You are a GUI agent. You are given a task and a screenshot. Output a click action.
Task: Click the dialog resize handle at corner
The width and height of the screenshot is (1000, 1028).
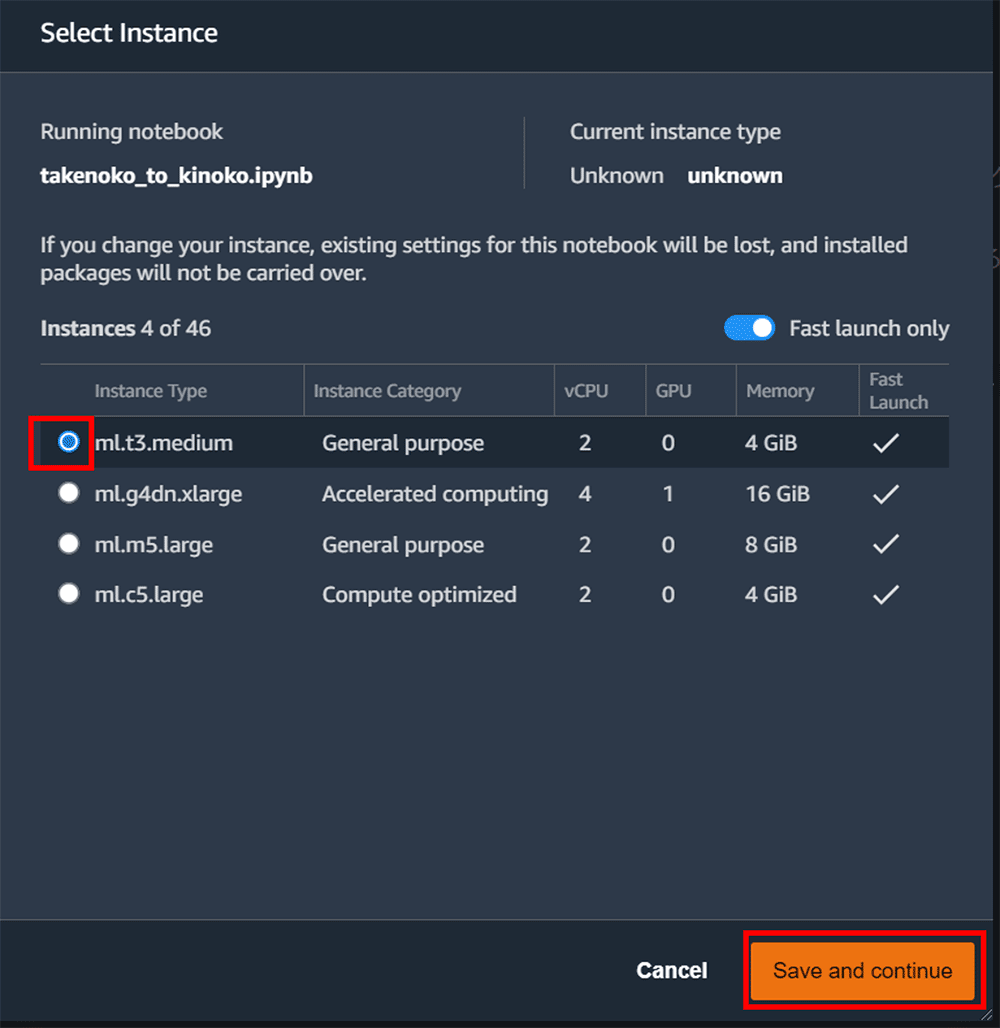(988, 1016)
